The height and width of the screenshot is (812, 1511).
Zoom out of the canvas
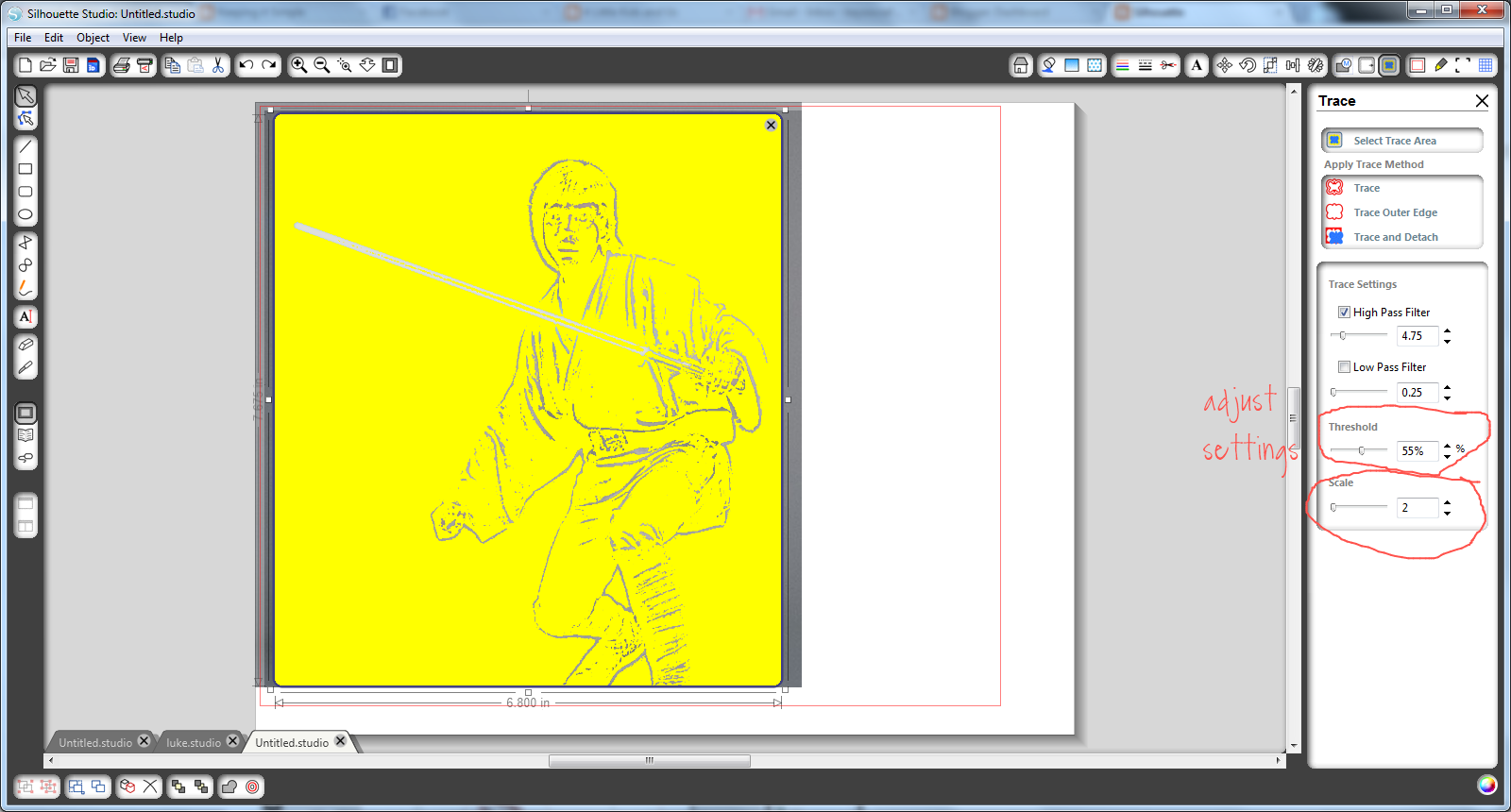click(x=322, y=65)
